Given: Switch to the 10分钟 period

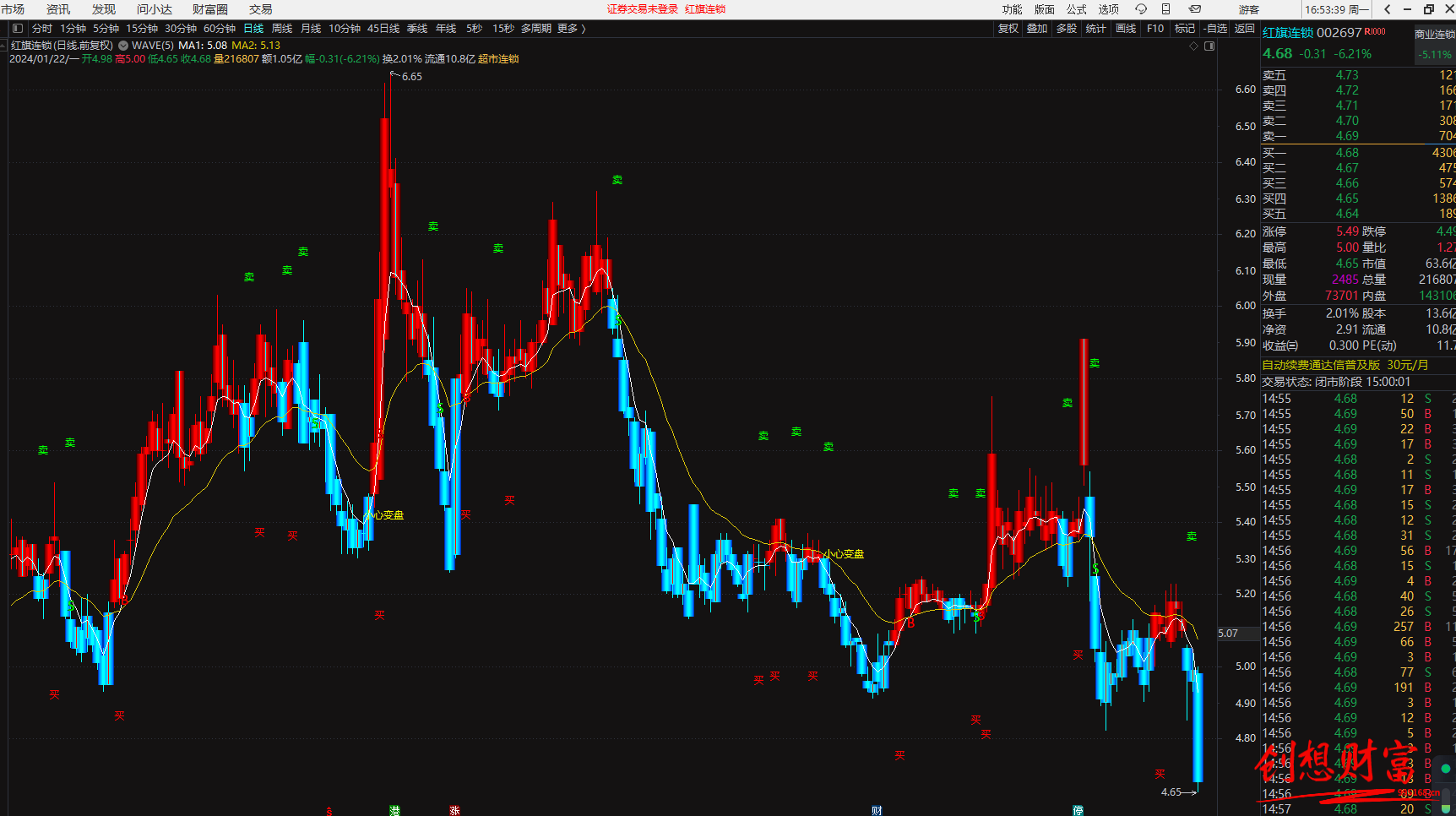Looking at the screenshot, I should tap(345, 29).
